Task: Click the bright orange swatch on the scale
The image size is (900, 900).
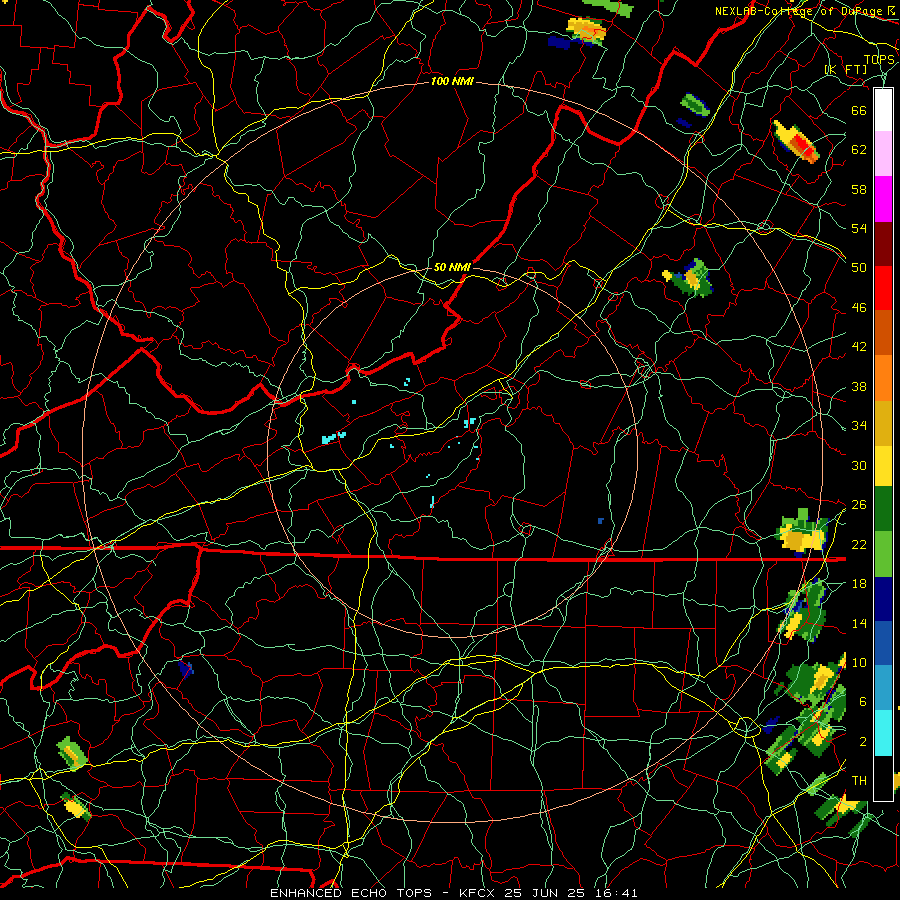Action: click(883, 378)
